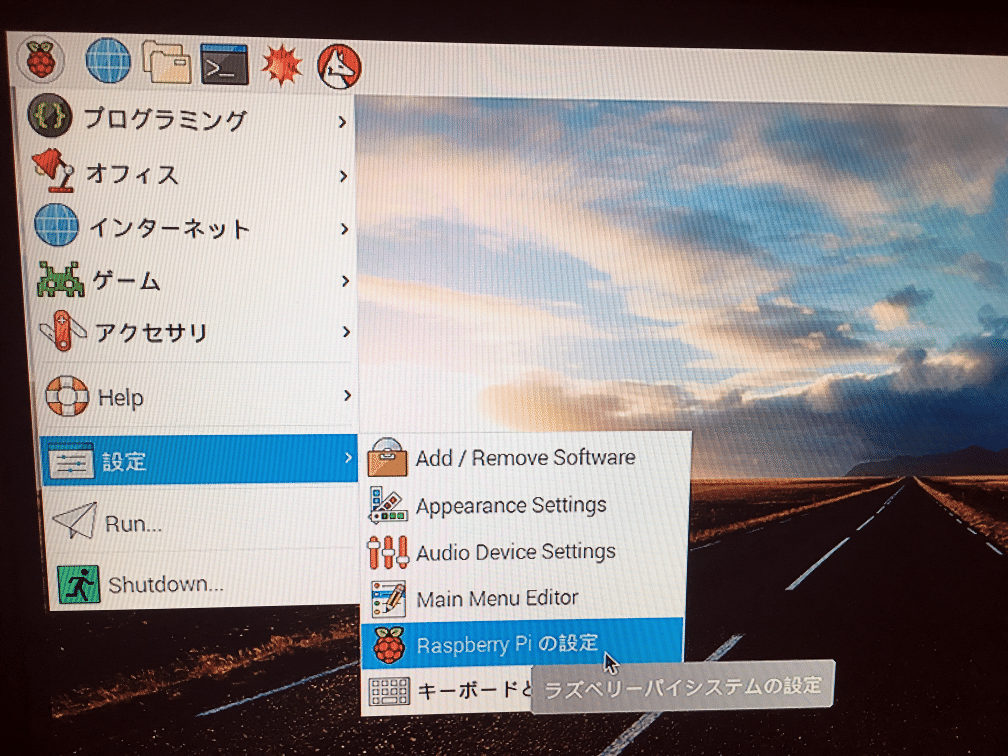Open Main Menu Editor
1008x756 pixels.
coord(523,598)
